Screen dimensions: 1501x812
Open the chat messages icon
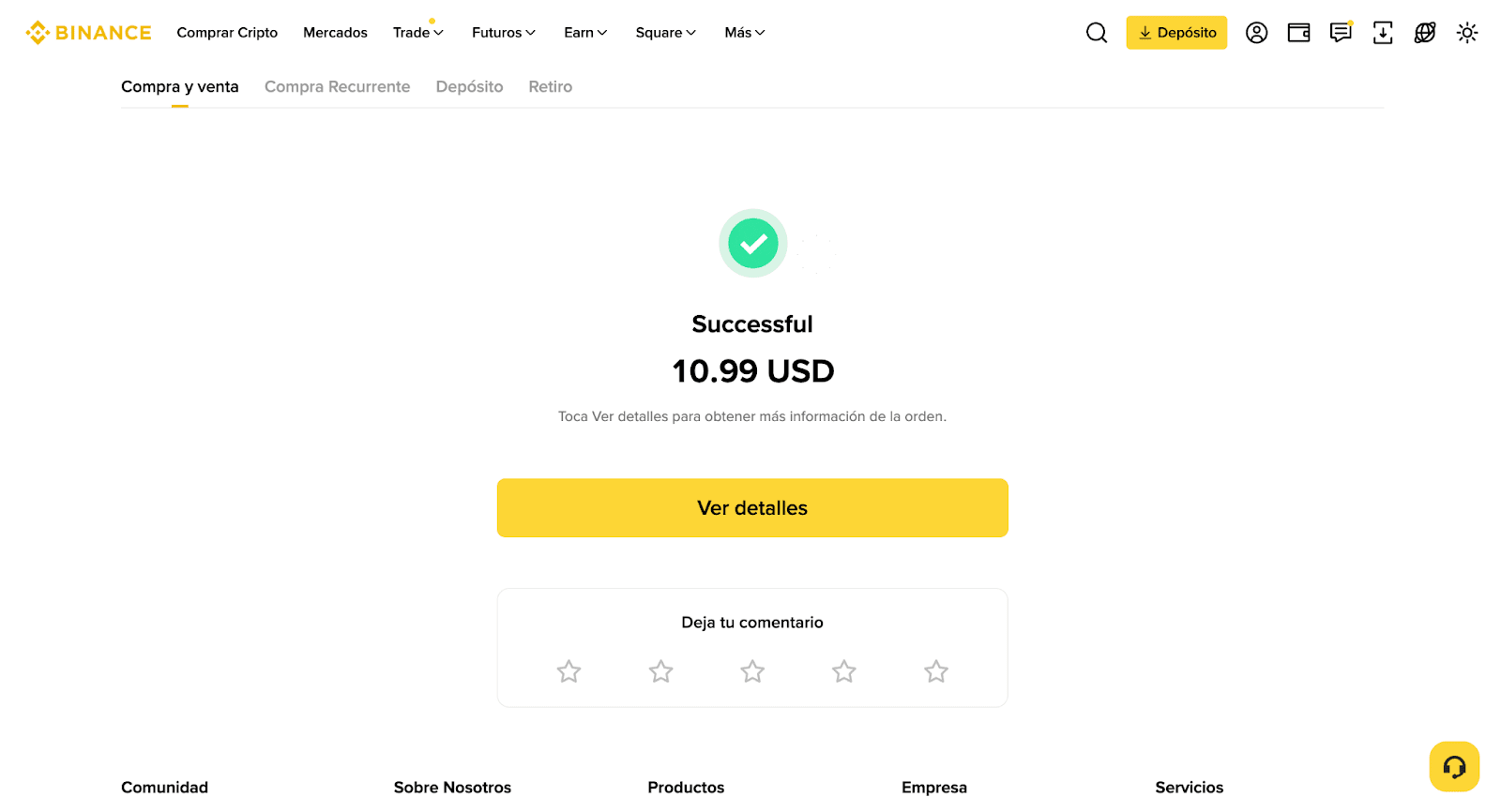[x=1341, y=33]
